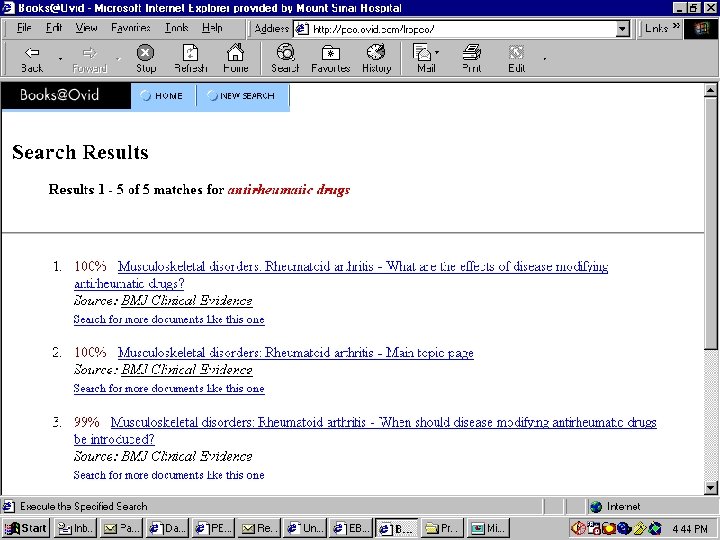Click the BMJ Clinical Evidence text under result 3
720x540 pixels.
(x=186, y=456)
